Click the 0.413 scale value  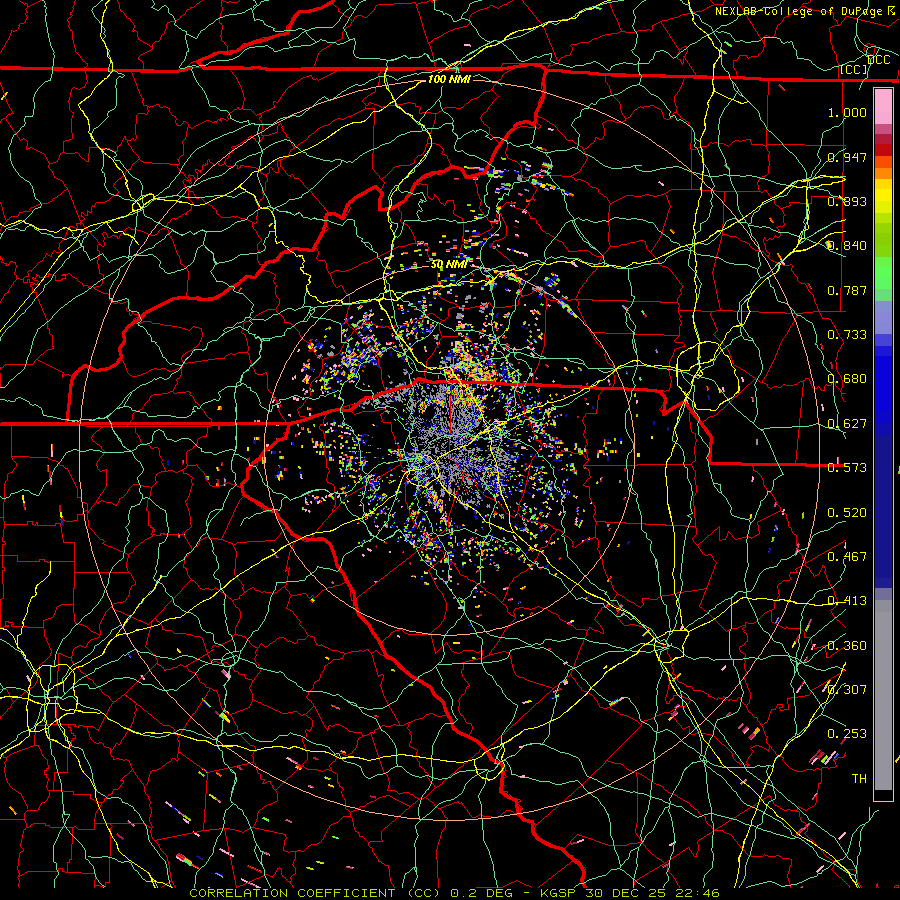847,600
